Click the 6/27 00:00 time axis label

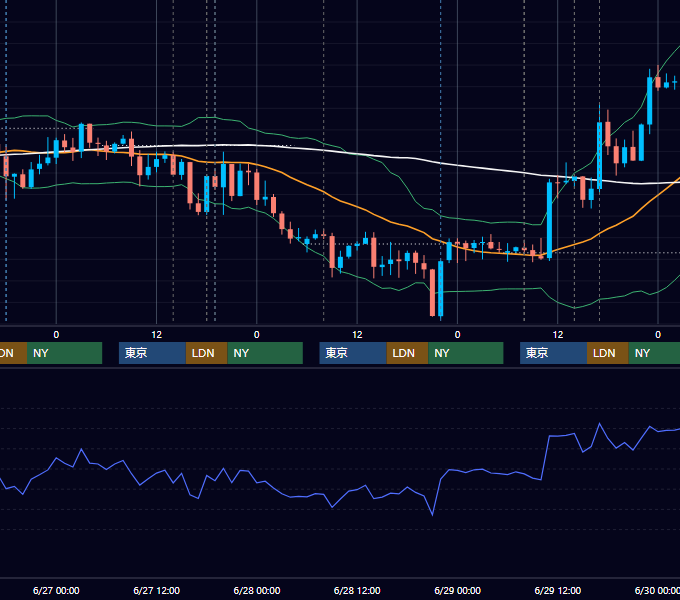coord(56,590)
